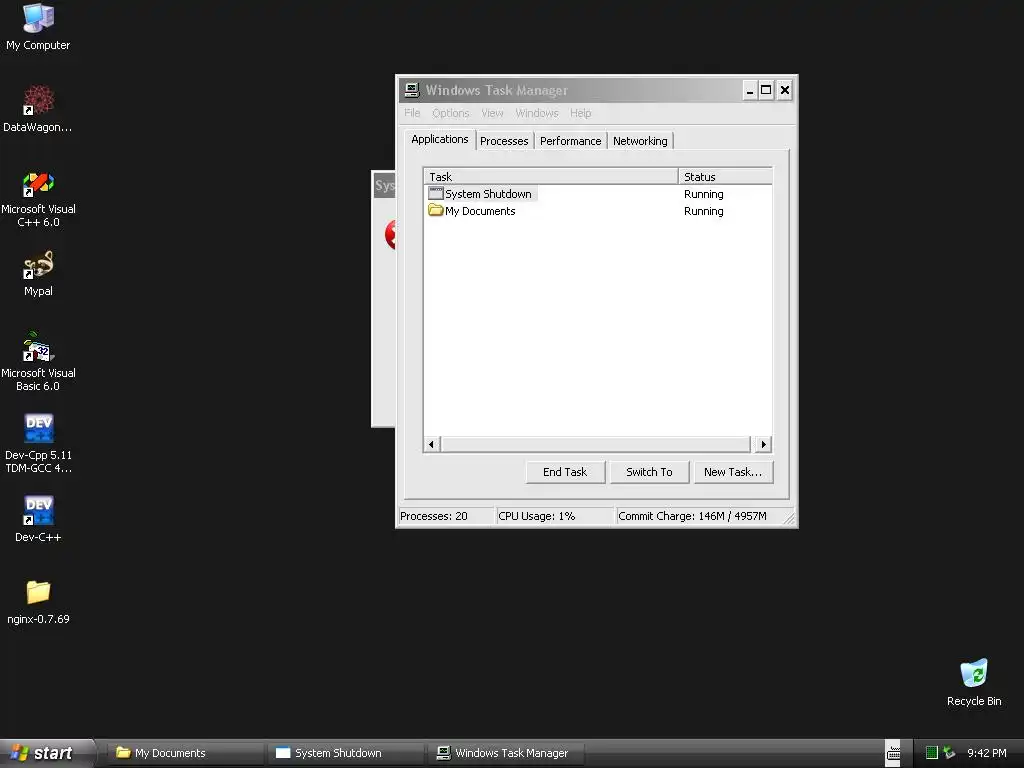Open the Help menu
Viewport: 1024px width, 768px height.
pyautogui.click(x=580, y=113)
